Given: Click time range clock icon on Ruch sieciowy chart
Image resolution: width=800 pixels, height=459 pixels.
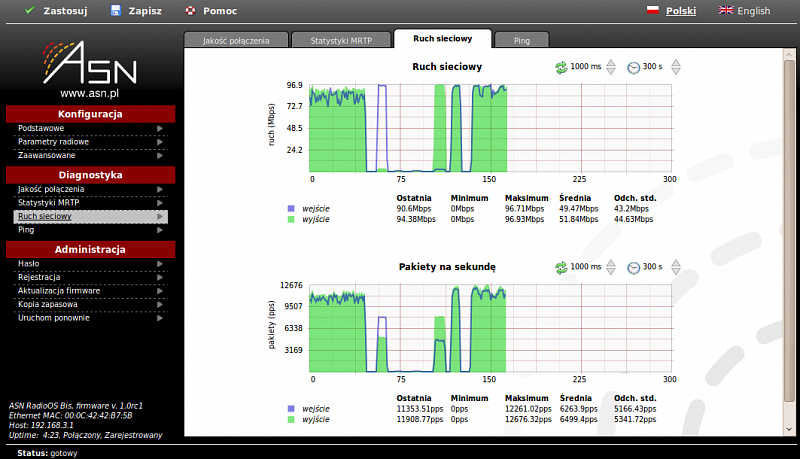Looking at the screenshot, I should [633, 67].
